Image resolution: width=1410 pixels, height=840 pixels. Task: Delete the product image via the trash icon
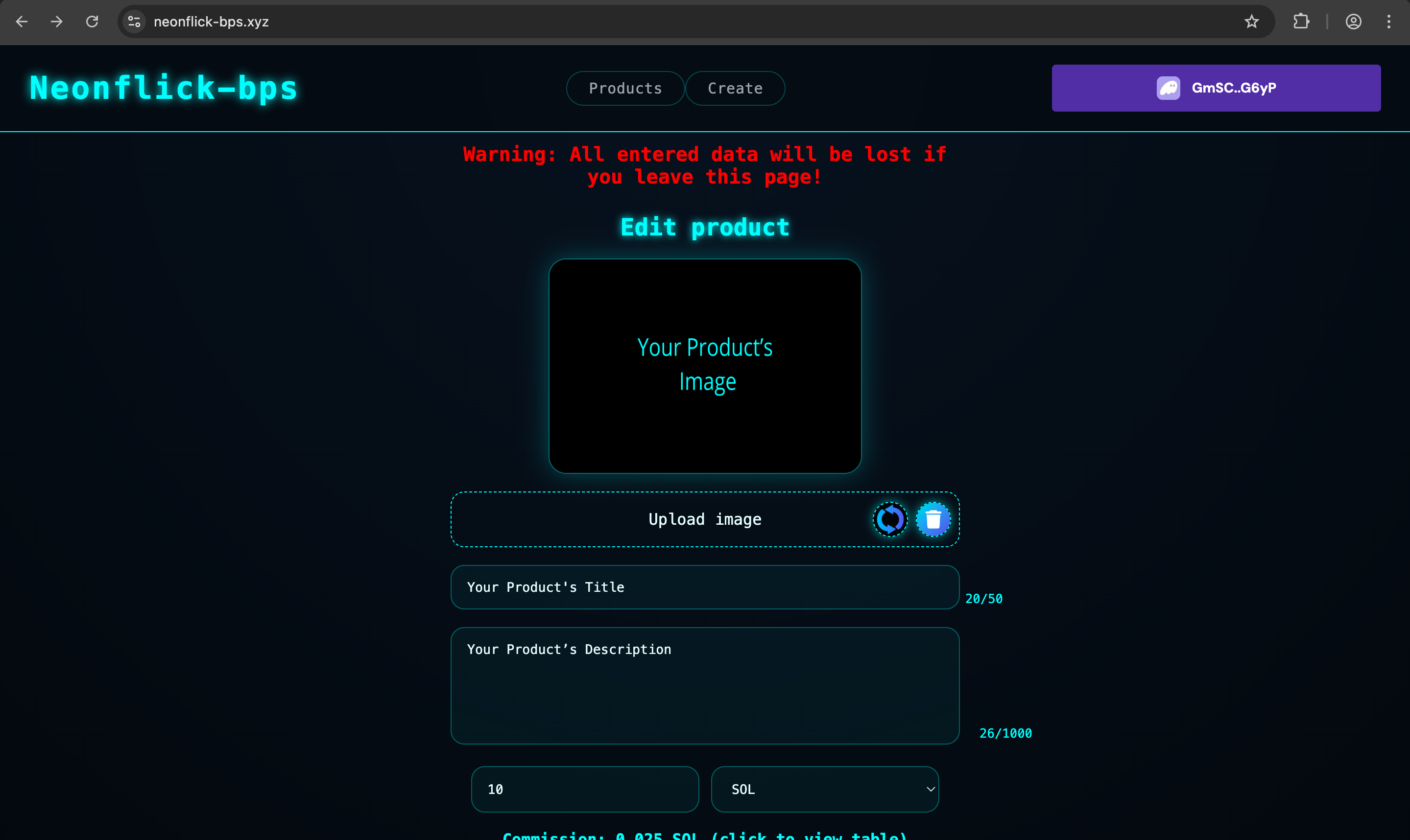933,518
